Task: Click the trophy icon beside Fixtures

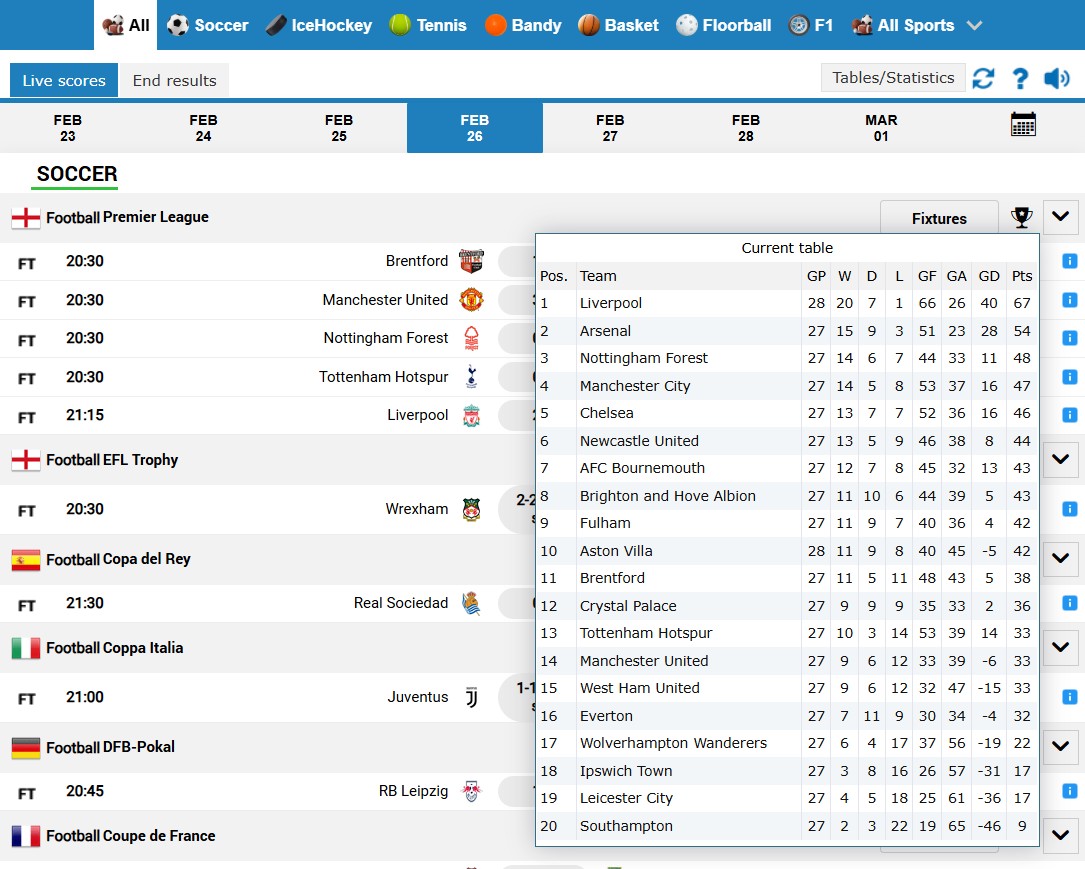Action: point(1022,217)
